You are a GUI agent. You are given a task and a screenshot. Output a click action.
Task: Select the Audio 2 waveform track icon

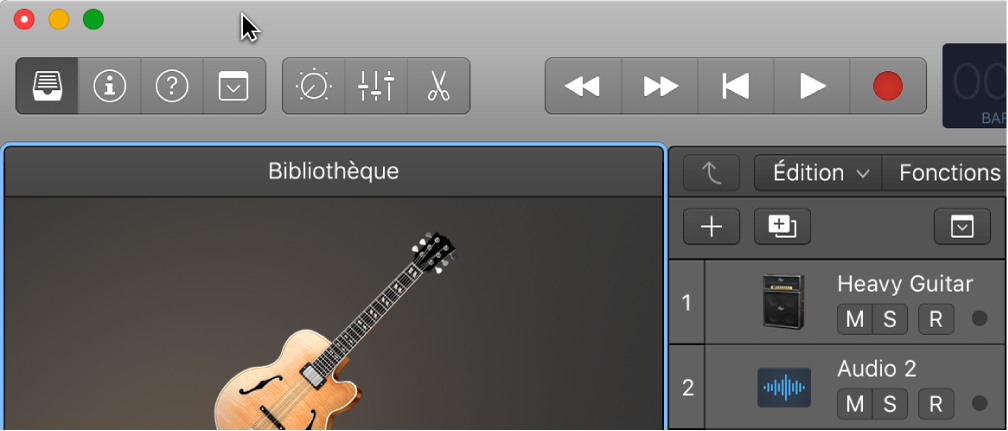784,387
